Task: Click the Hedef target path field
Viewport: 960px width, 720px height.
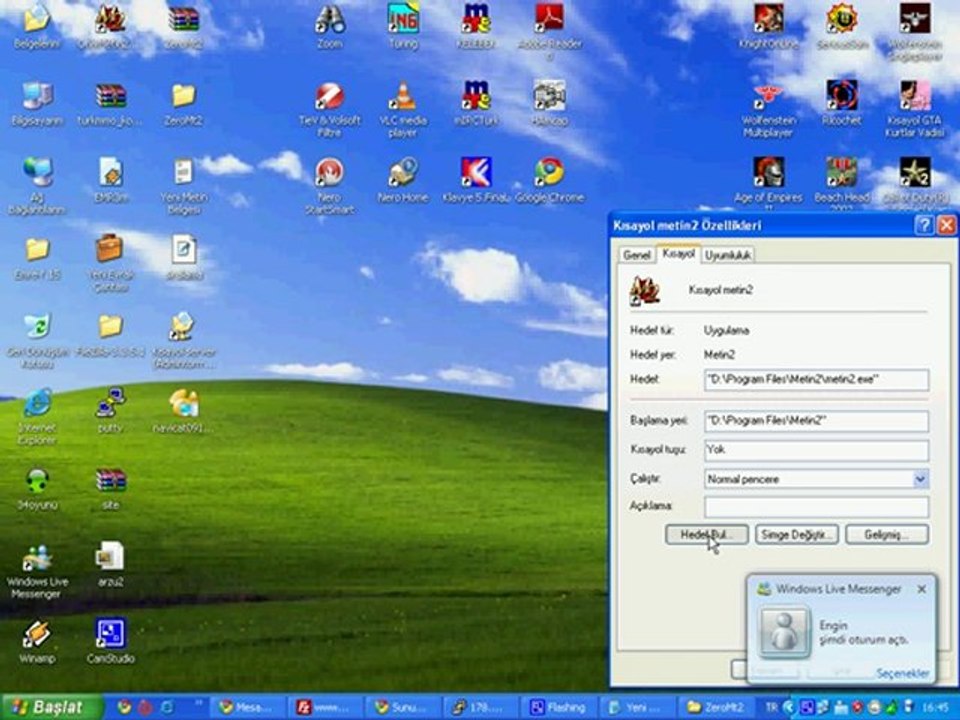Action: 816,380
